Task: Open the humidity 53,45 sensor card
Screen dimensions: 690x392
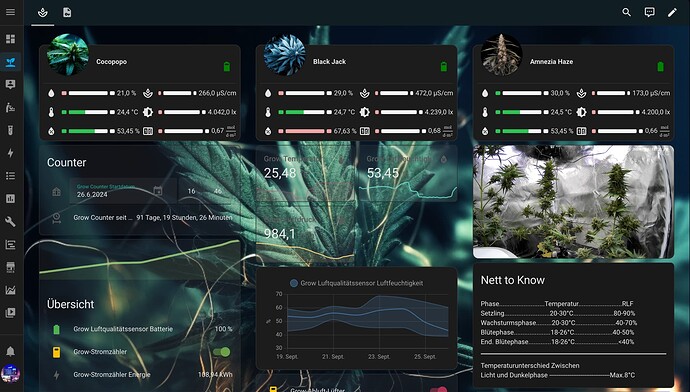Action: 407,174
